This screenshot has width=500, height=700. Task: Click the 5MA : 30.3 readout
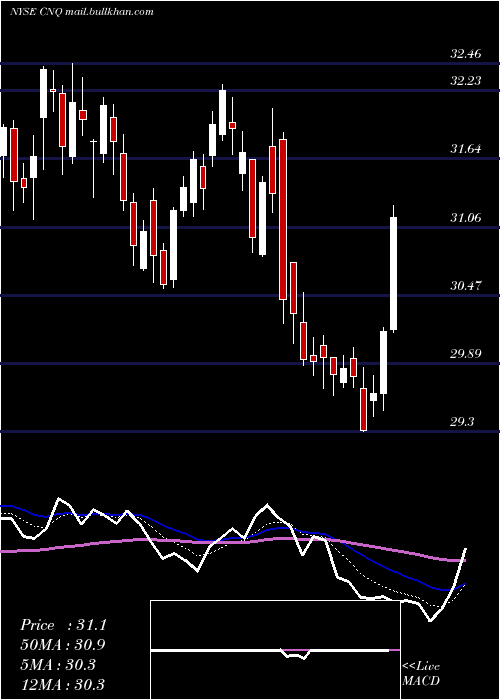tap(58, 664)
